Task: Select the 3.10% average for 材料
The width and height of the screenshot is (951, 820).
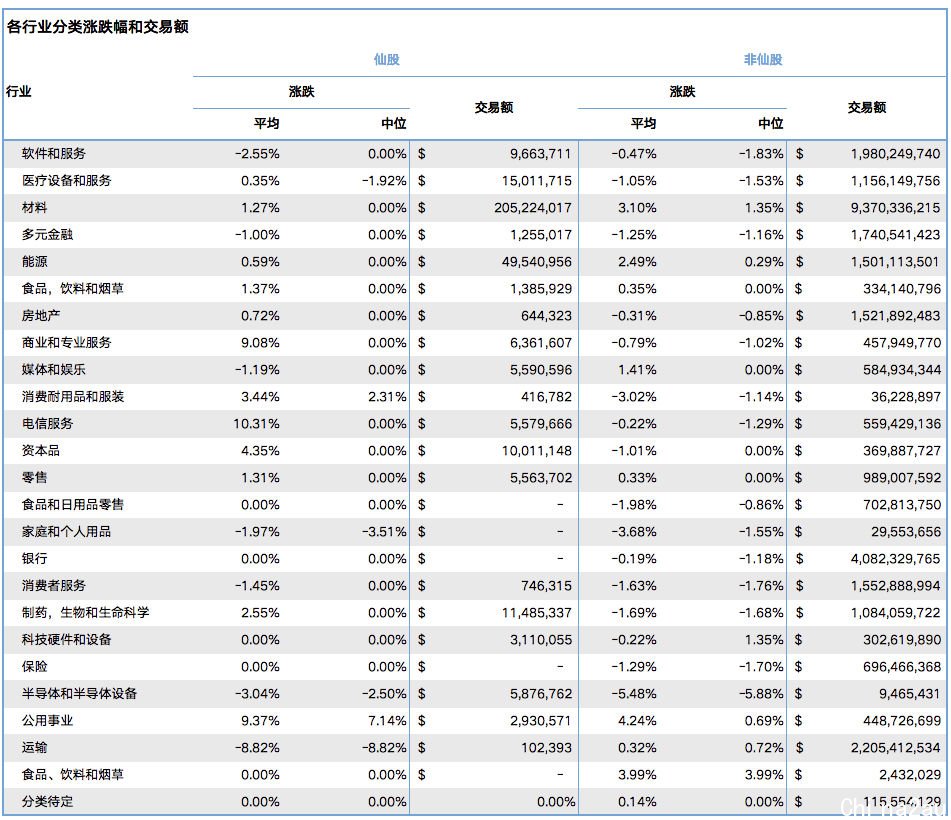Action: click(x=637, y=207)
